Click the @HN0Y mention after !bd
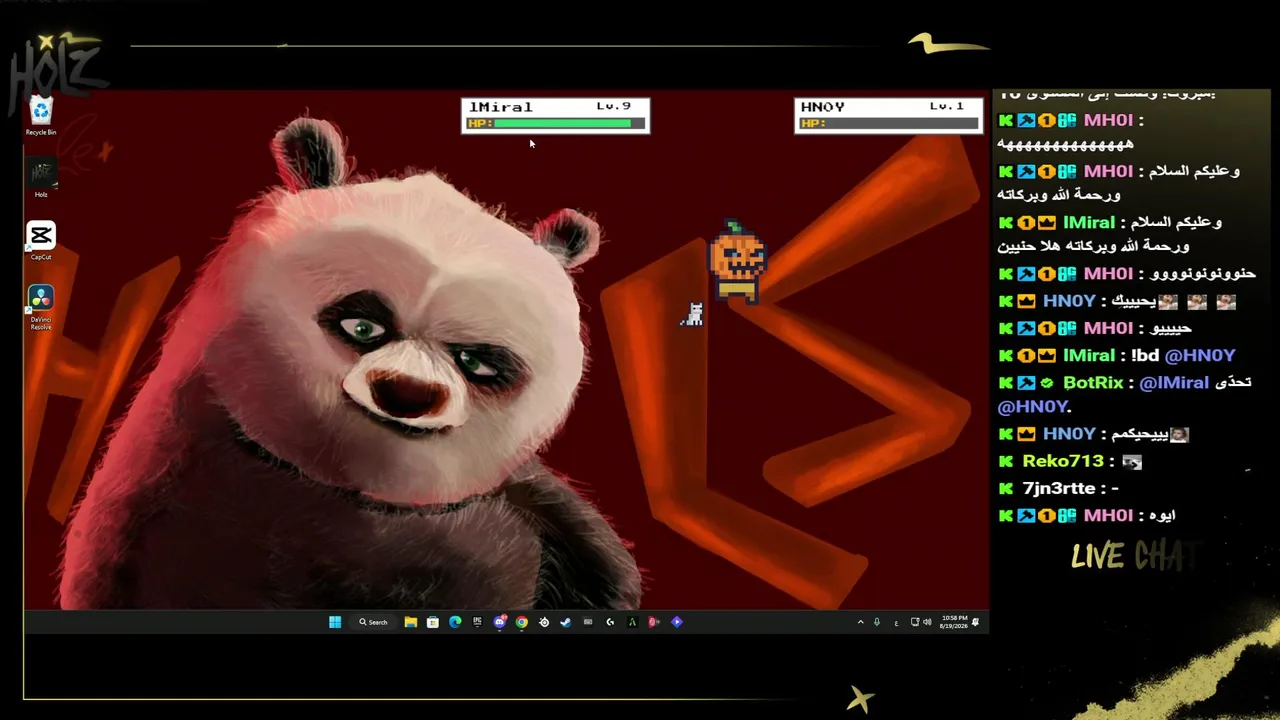The height and width of the screenshot is (720, 1280). tap(1200, 355)
